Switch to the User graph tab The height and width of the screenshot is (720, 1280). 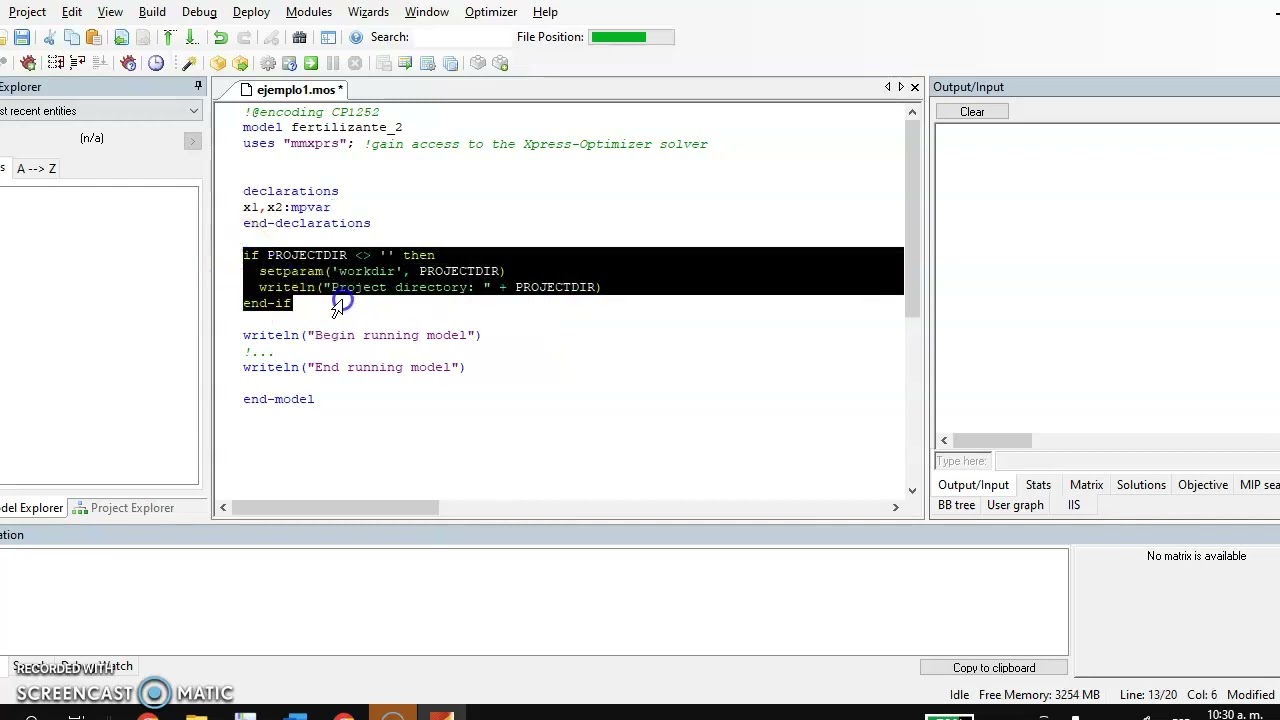[1015, 505]
